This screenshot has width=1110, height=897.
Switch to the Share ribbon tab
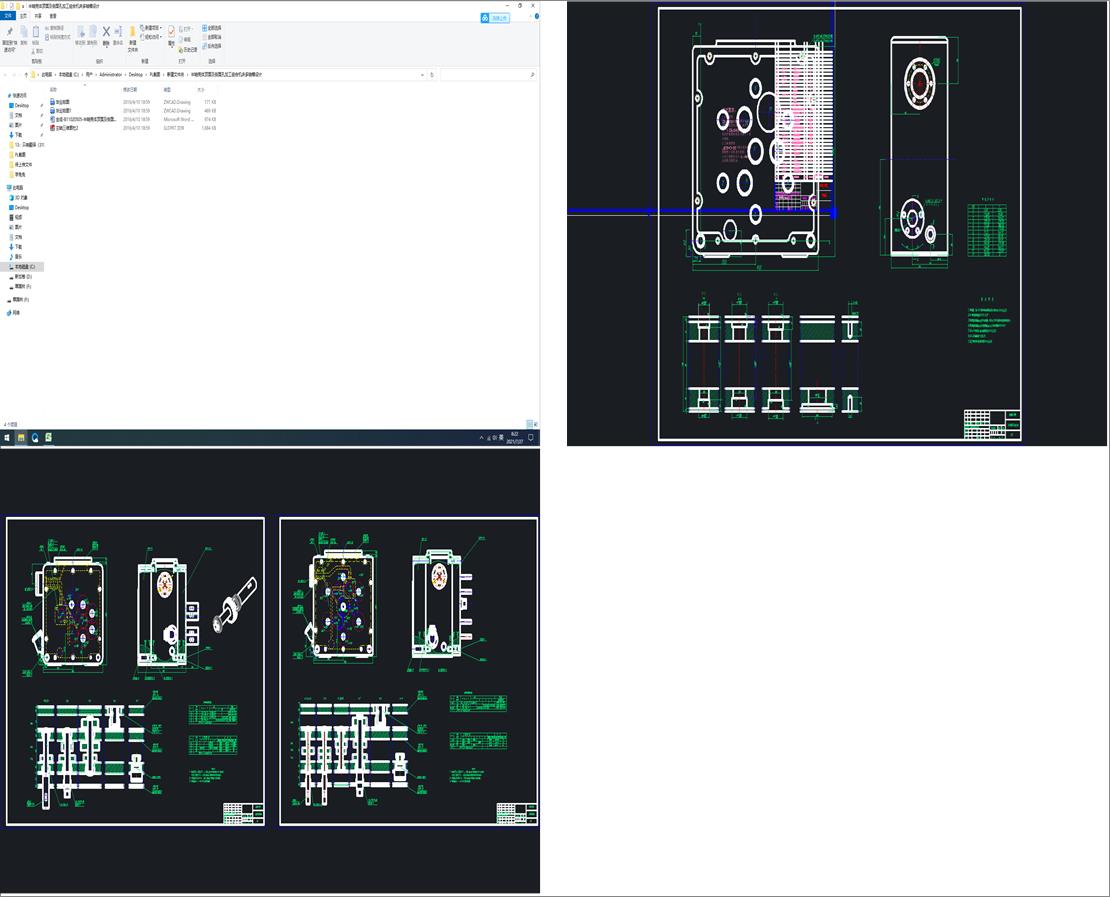[x=38, y=16]
